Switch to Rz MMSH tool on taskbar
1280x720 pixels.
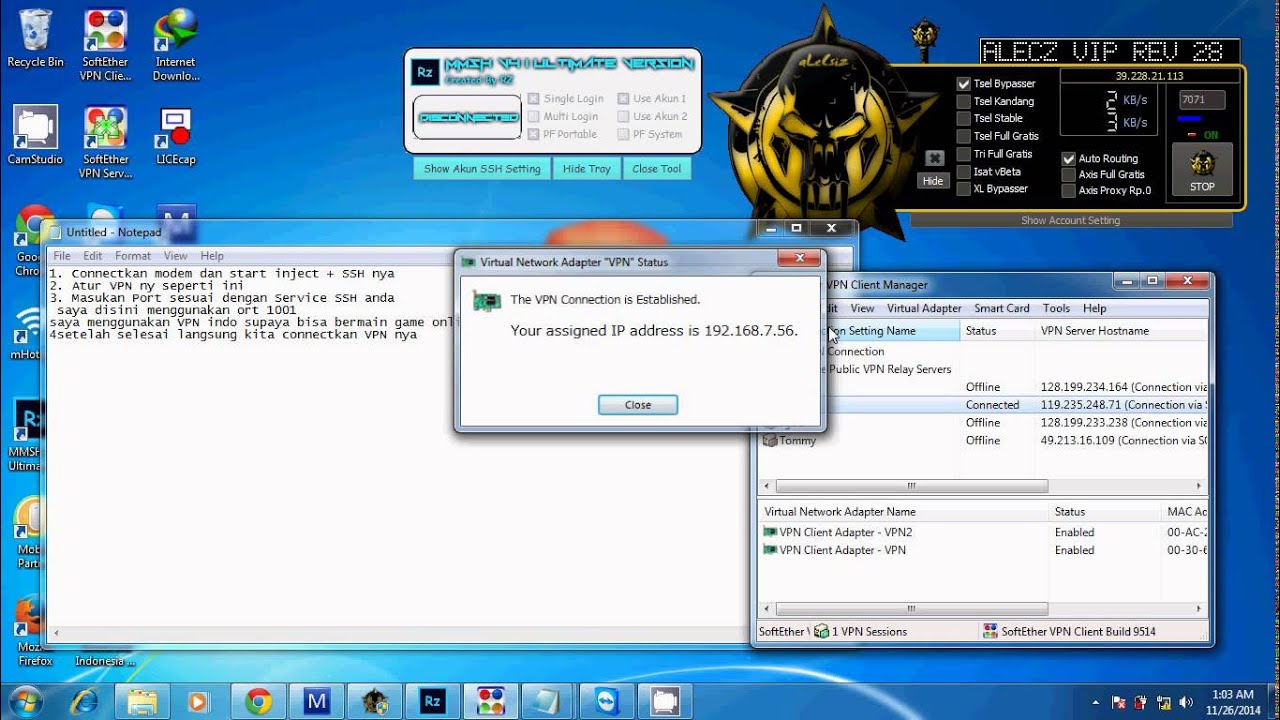tap(432, 701)
